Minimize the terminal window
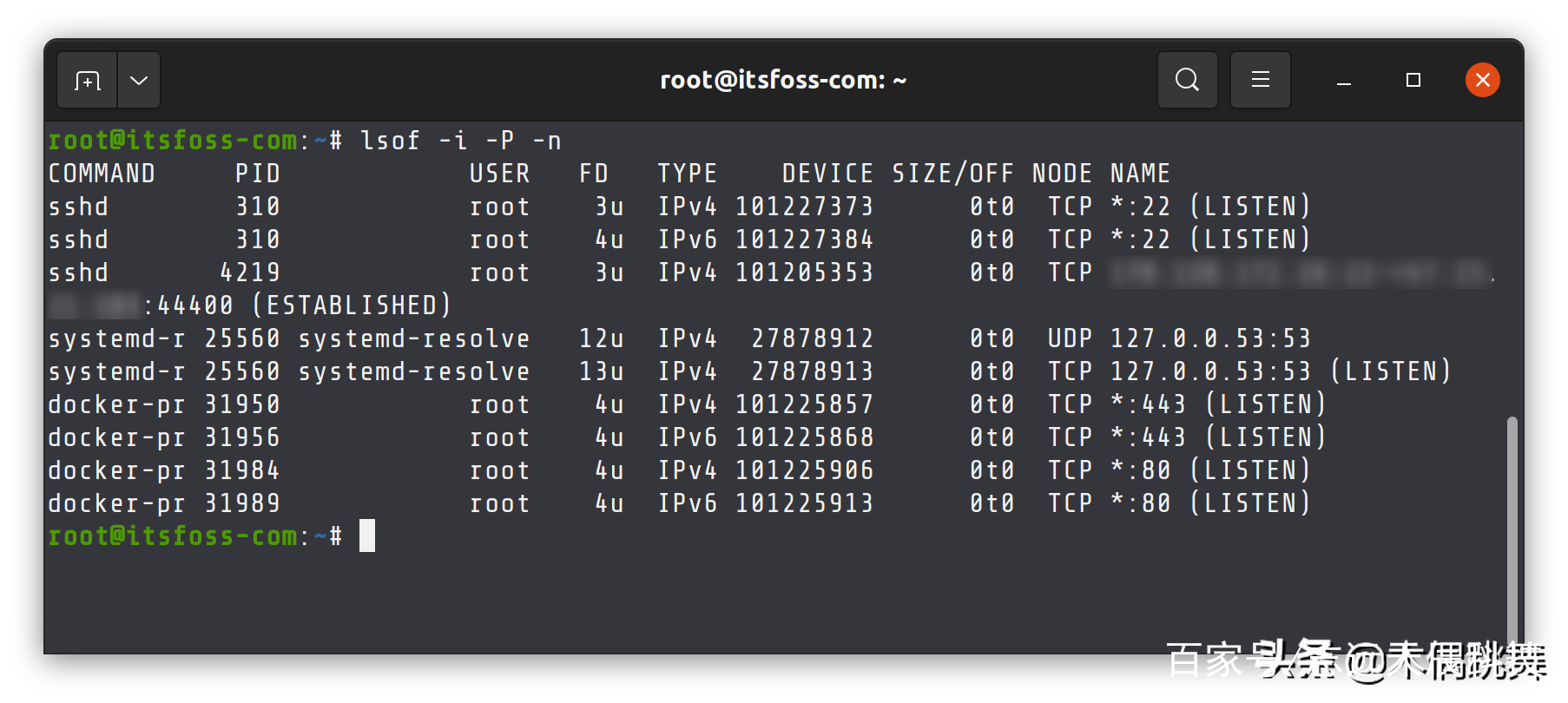Screen dimensions: 1568x703 point(1344,81)
